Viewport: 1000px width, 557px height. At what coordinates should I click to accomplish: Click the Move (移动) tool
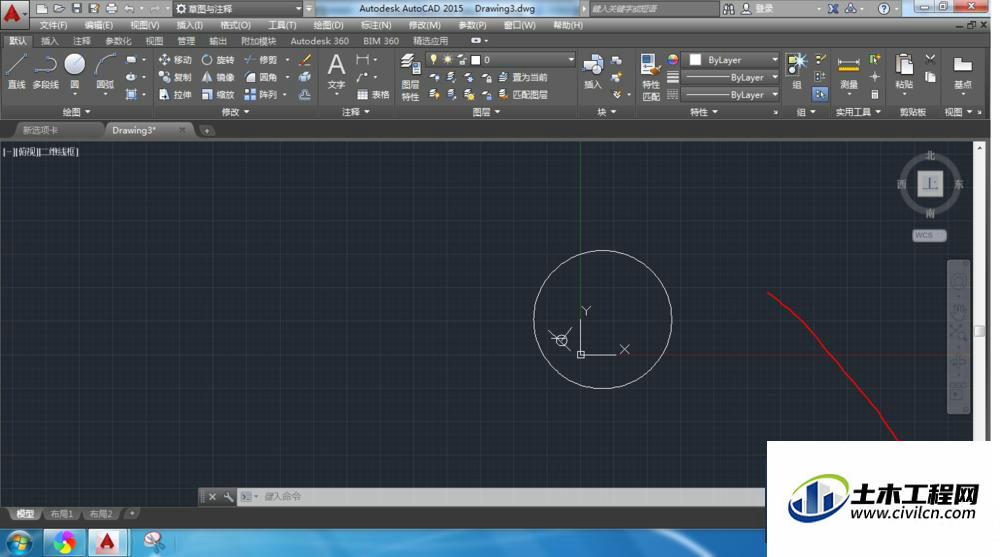(x=175, y=60)
